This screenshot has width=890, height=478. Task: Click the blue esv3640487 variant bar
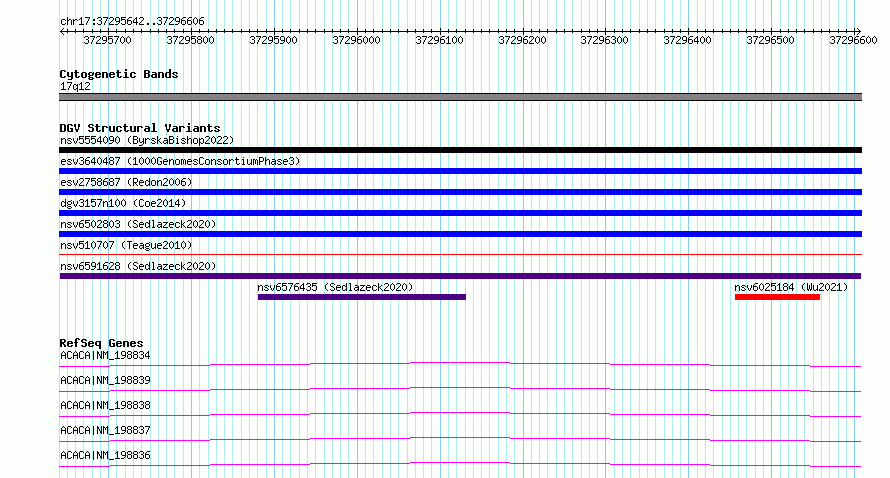460,171
